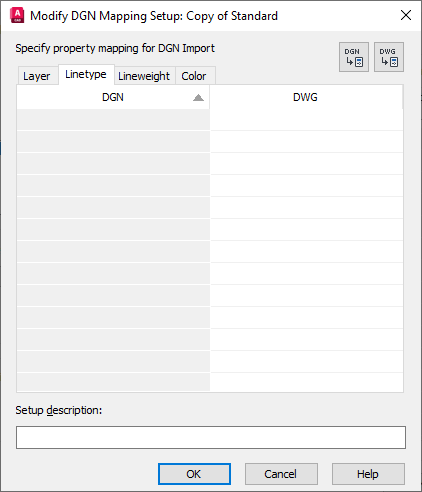Select the last row DWG cell
This screenshot has height=492, width=422.
(x=307, y=382)
